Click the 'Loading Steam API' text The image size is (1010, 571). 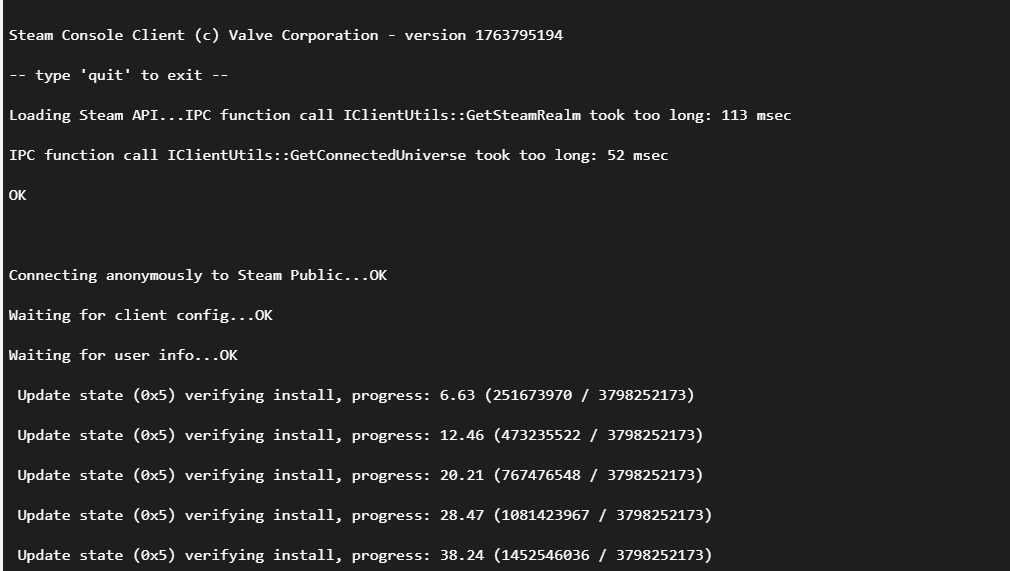(79, 115)
